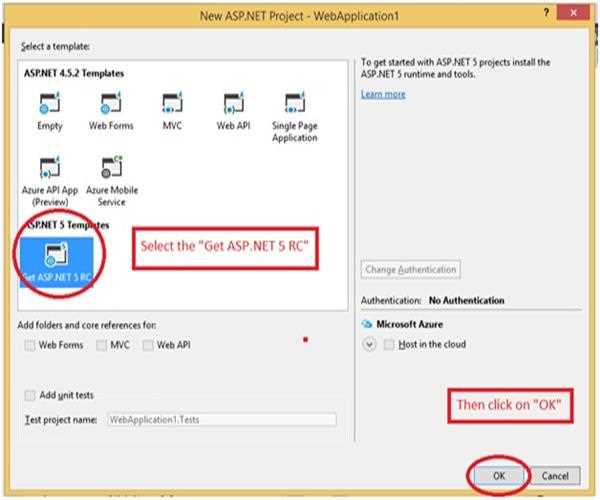The width and height of the screenshot is (600, 500).
Task: Choose the Web Forms template icon
Action: tap(111, 106)
